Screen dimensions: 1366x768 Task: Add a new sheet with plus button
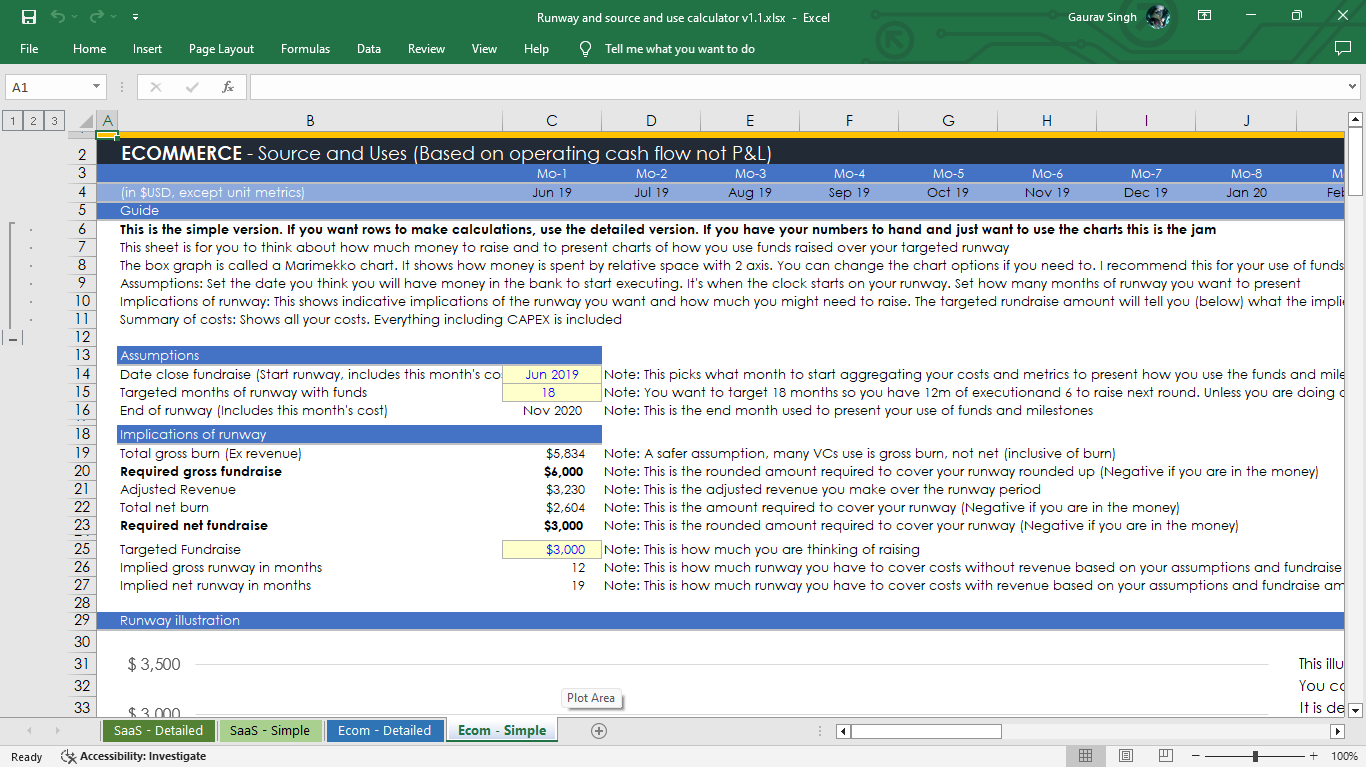pyautogui.click(x=598, y=730)
